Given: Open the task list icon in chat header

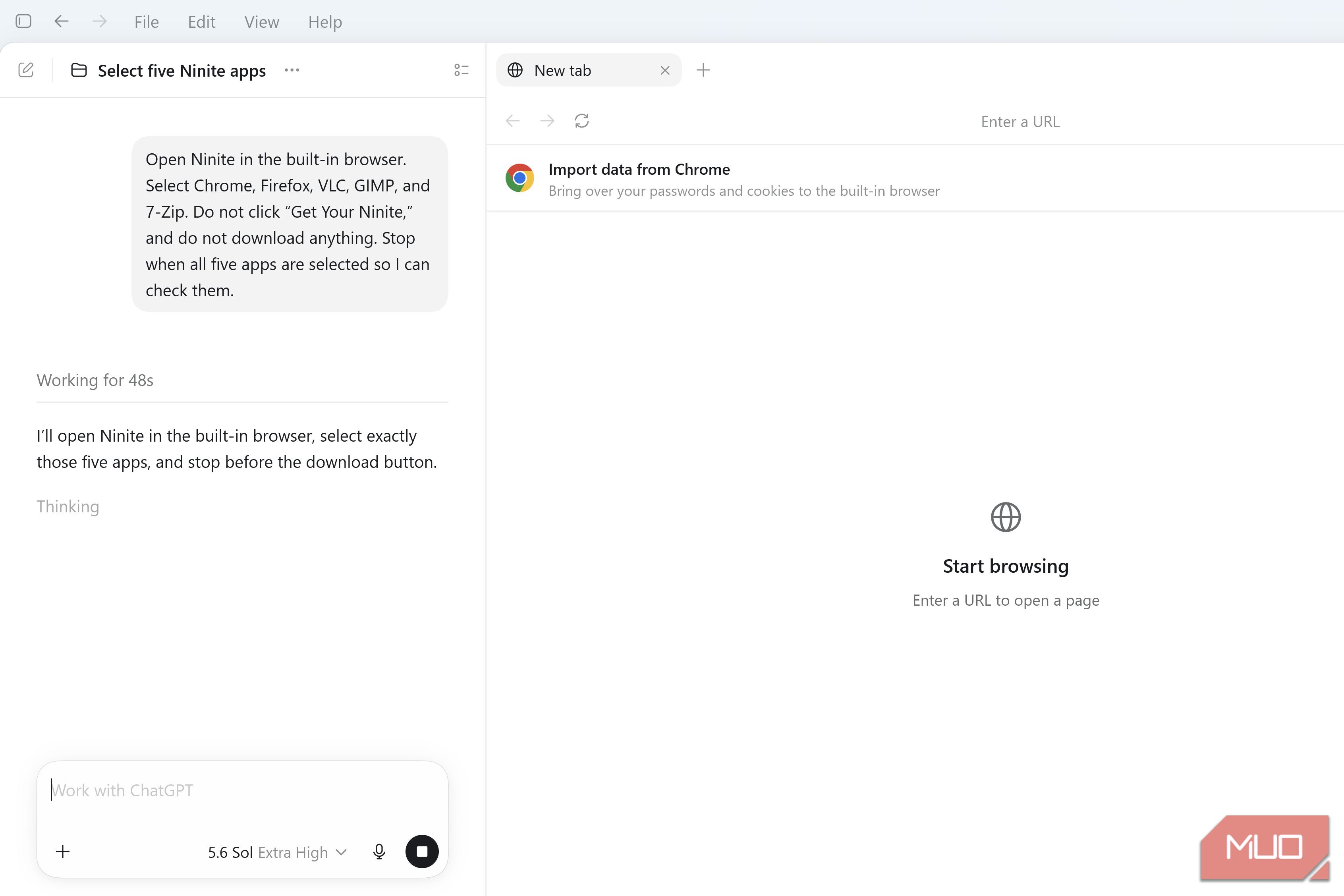Looking at the screenshot, I should pos(461,70).
